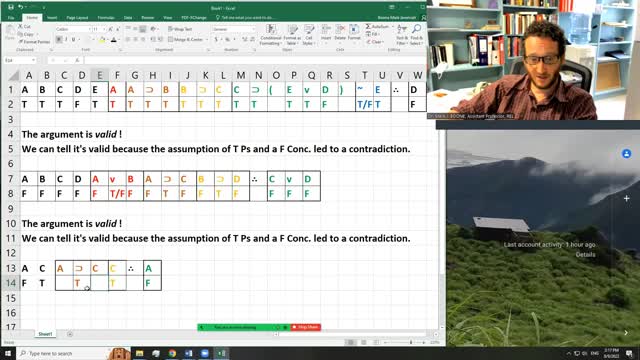The height and width of the screenshot is (360, 640).
Task: Open Cell Styles gallery
Action: tap(309, 35)
